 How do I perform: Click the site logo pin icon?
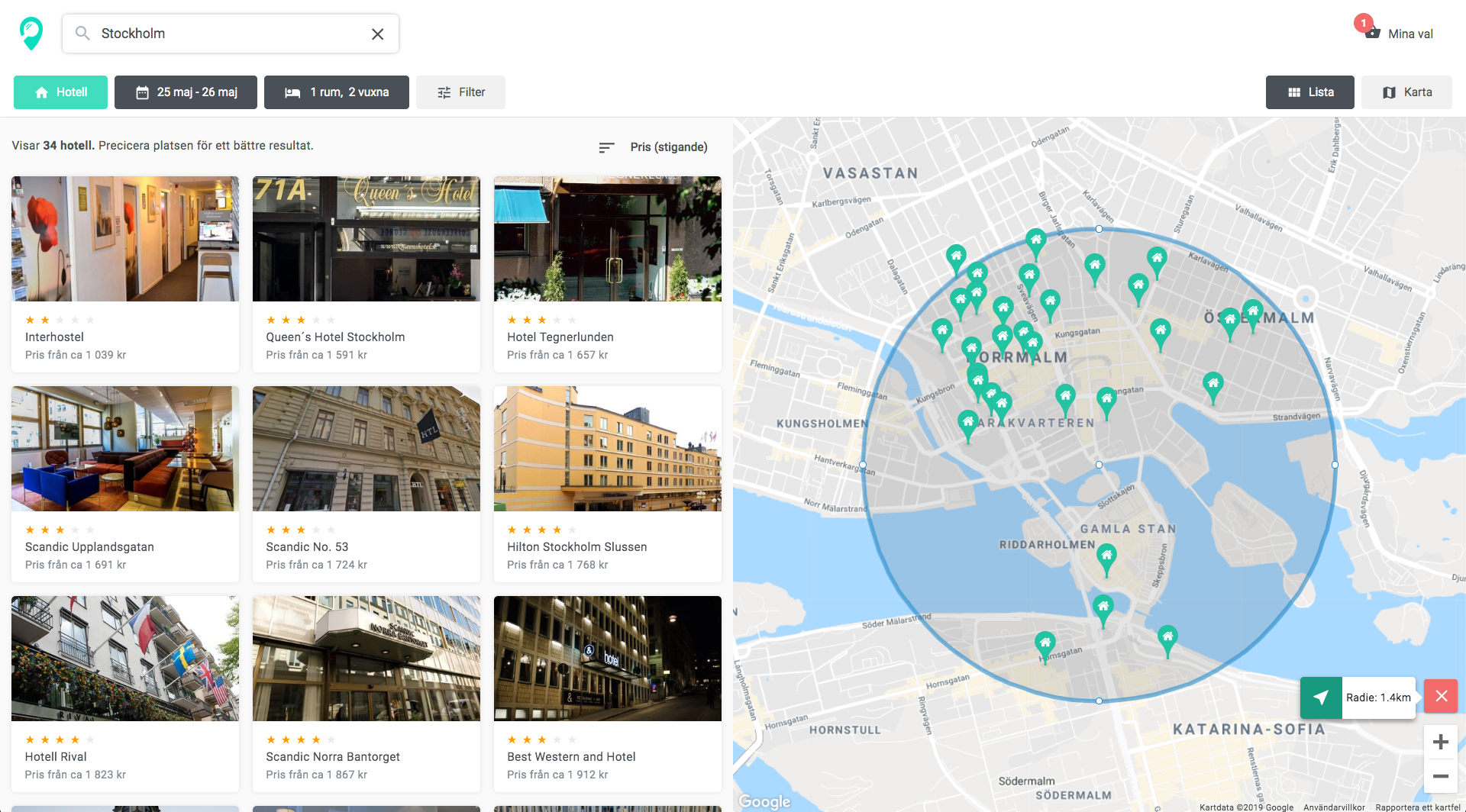(30, 32)
